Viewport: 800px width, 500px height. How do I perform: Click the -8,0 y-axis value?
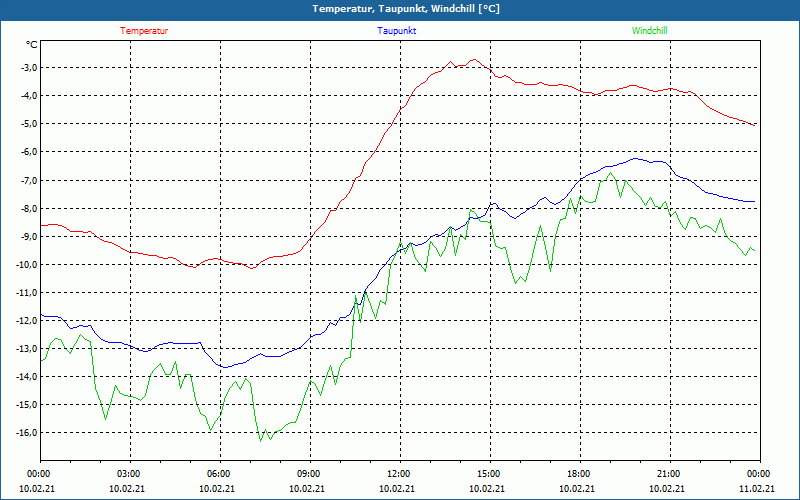pos(28,209)
